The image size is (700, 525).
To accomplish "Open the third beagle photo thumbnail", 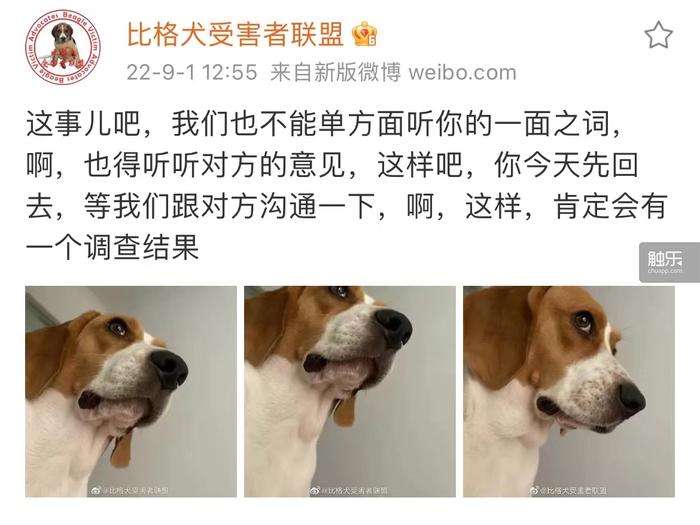I will [x=569, y=392].
